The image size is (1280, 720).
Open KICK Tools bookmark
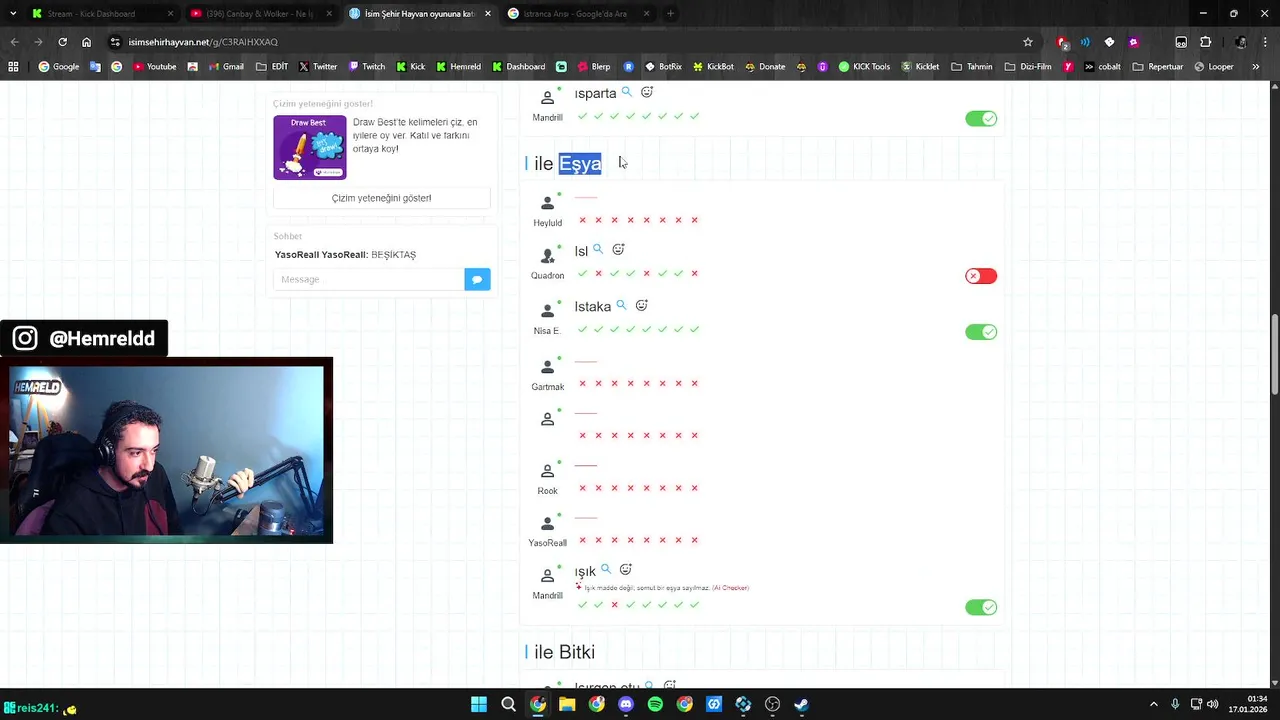click(x=864, y=67)
